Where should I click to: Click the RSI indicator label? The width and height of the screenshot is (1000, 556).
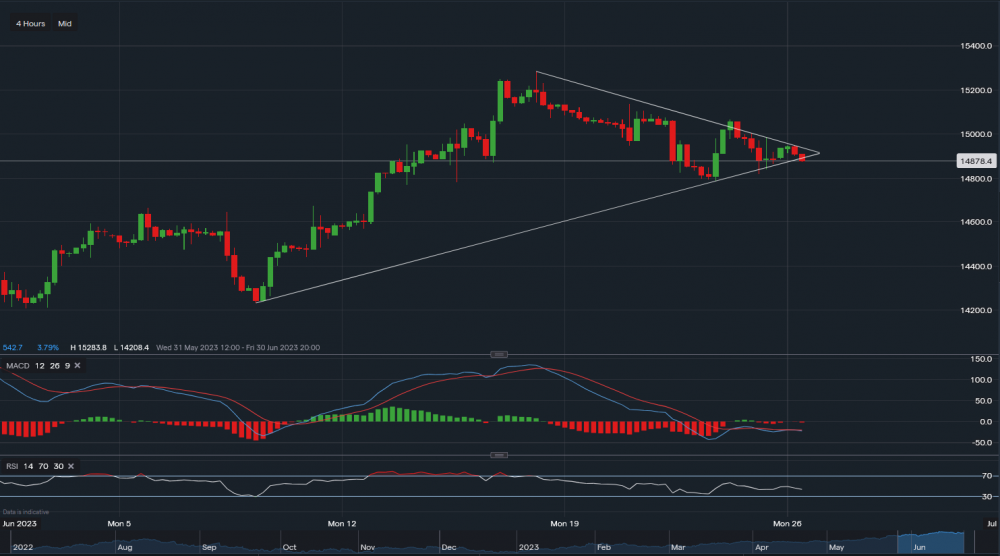coord(12,466)
